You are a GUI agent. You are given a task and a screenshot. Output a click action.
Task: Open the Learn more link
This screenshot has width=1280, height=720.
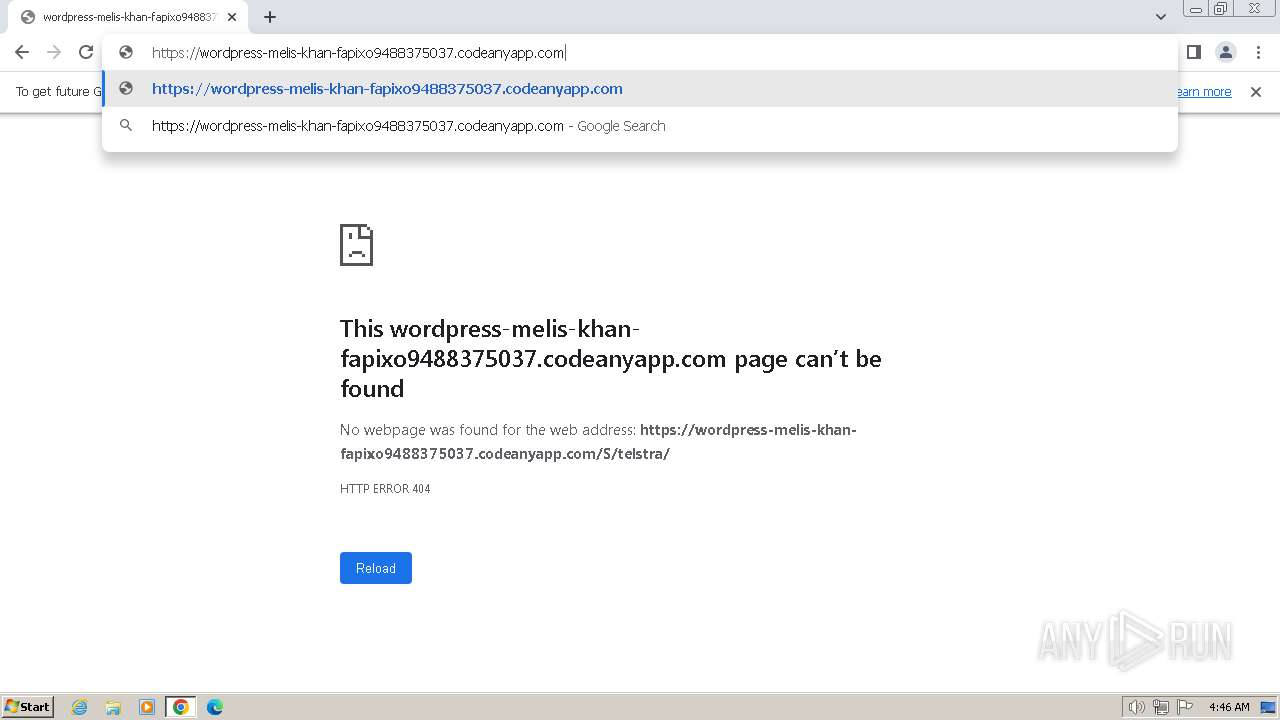point(1204,92)
